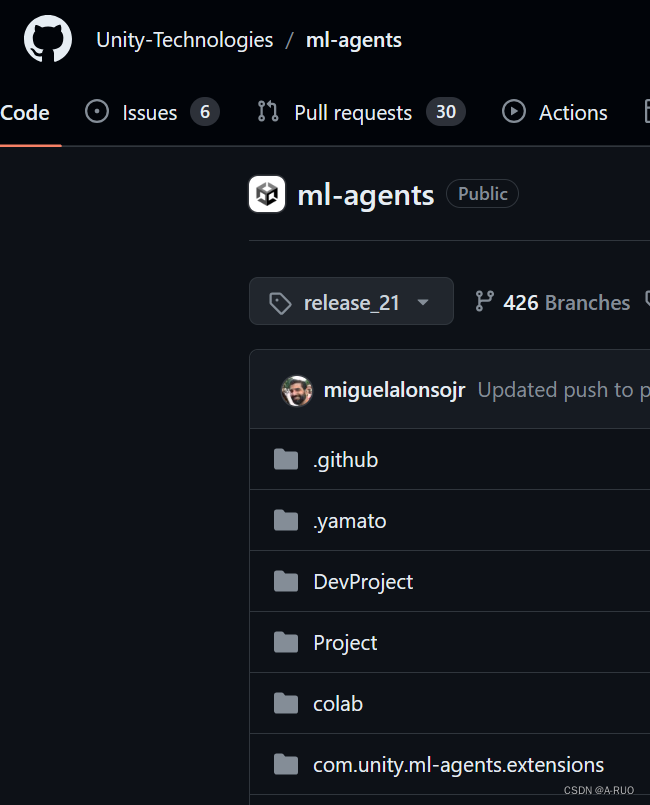Open the Pull requests icon
Viewport: 650px width, 805px height.
click(x=267, y=112)
